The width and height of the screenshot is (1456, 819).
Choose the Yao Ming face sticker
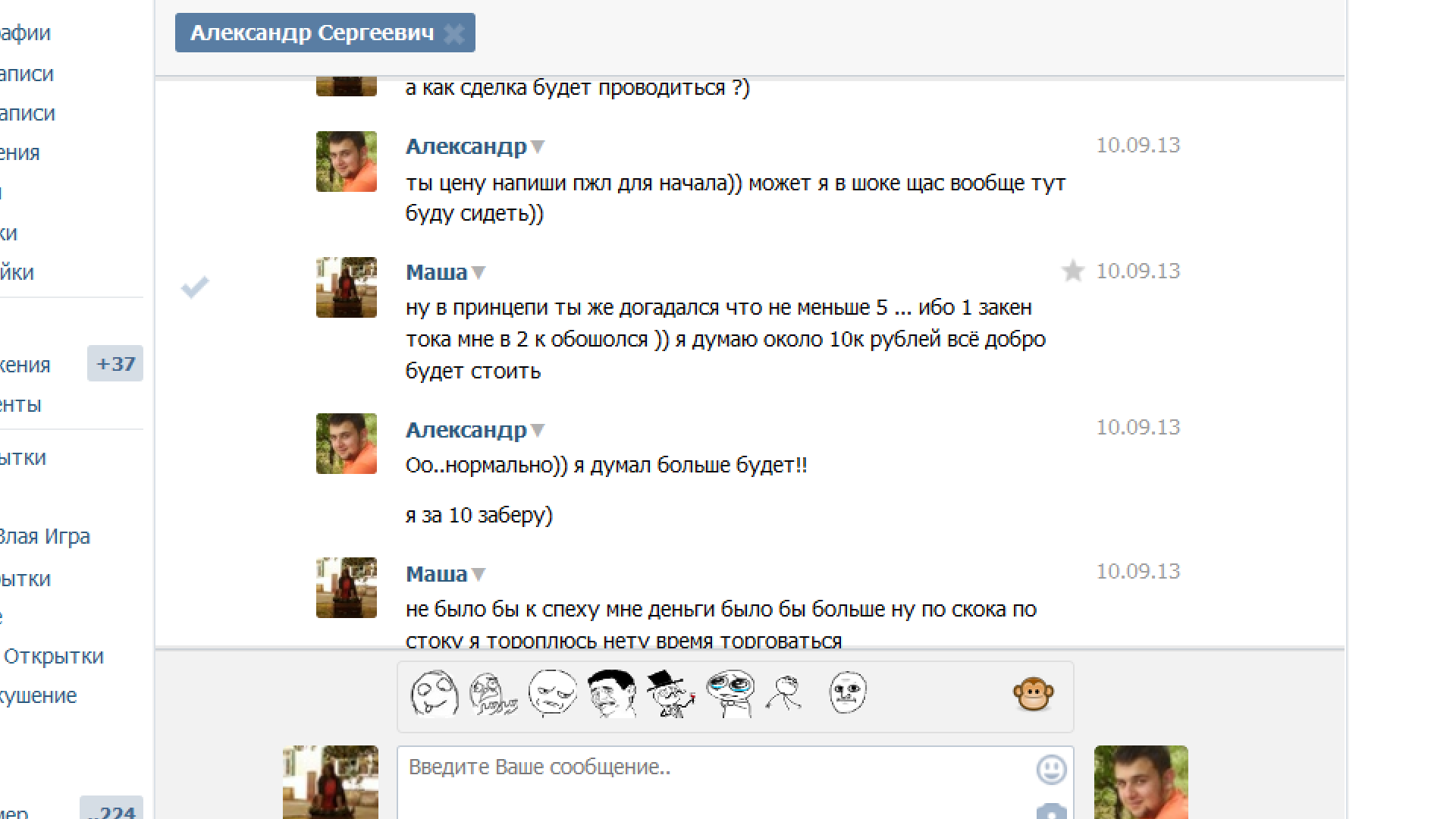tap(611, 693)
